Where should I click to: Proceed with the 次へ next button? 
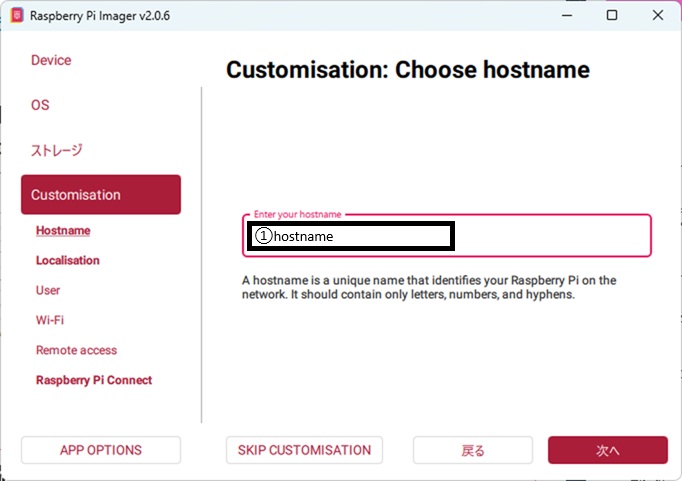[607, 450]
